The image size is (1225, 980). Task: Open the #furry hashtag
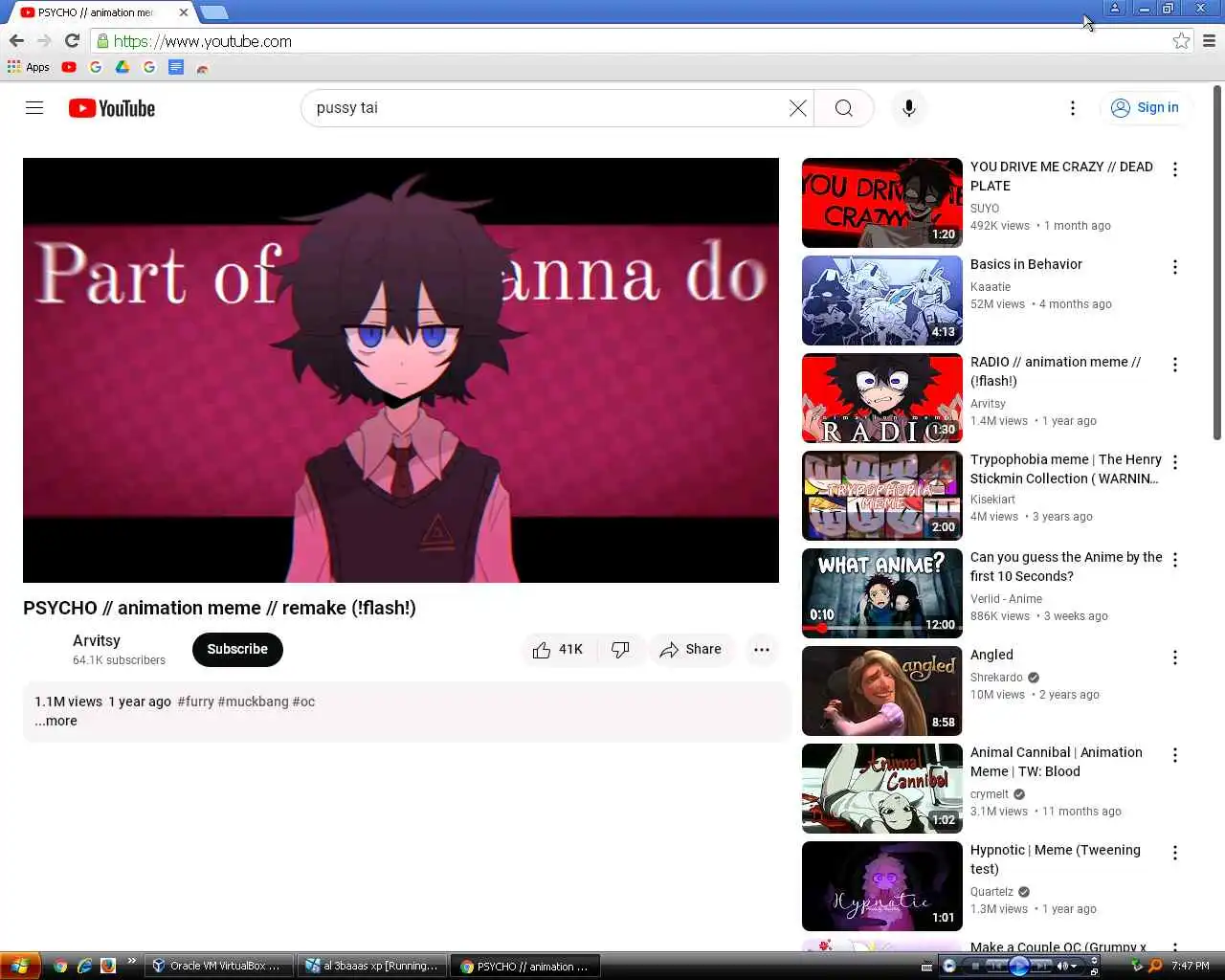[x=195, y=702]
